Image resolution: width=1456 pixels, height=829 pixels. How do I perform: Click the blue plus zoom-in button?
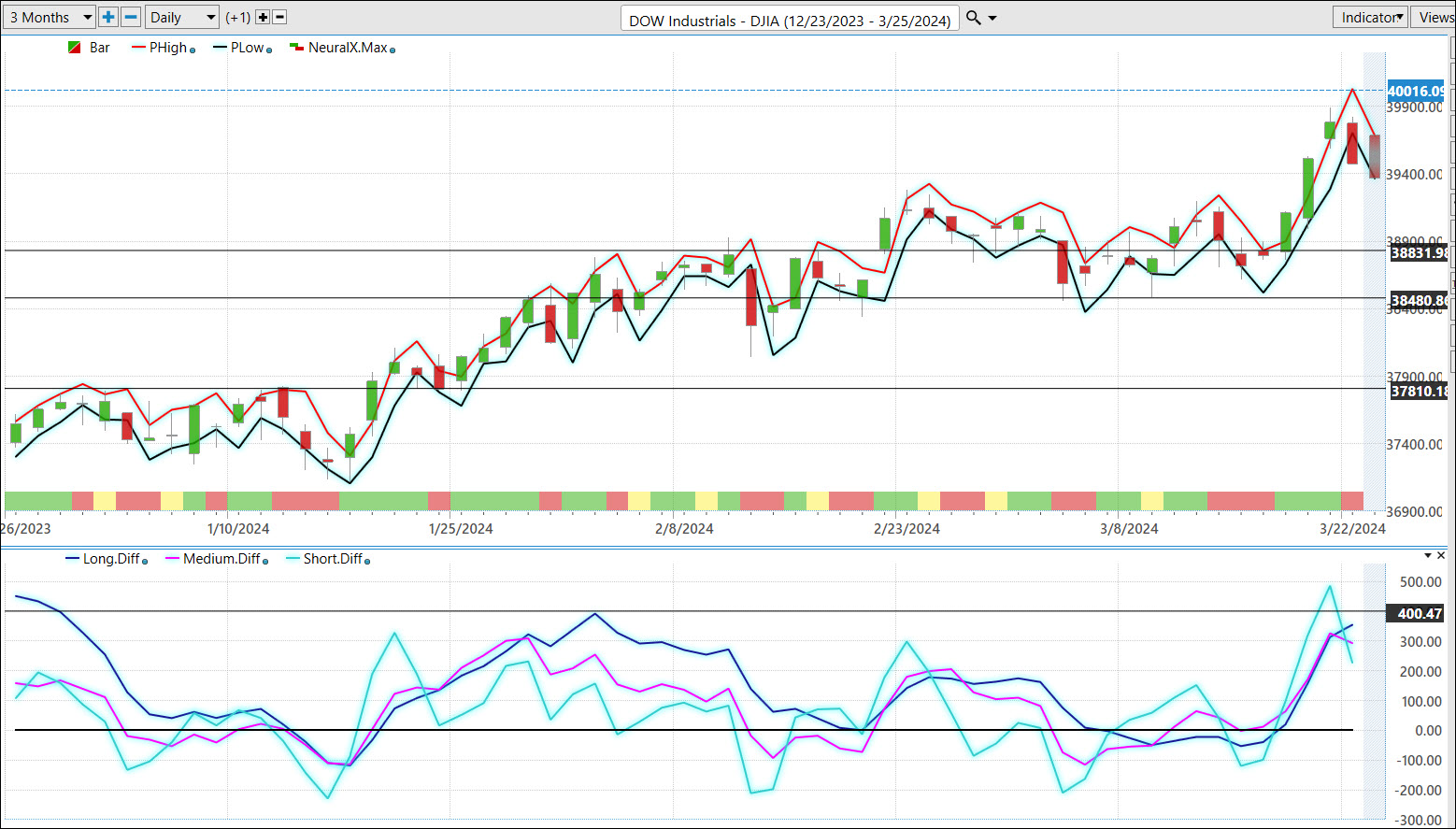pos(108,17)
